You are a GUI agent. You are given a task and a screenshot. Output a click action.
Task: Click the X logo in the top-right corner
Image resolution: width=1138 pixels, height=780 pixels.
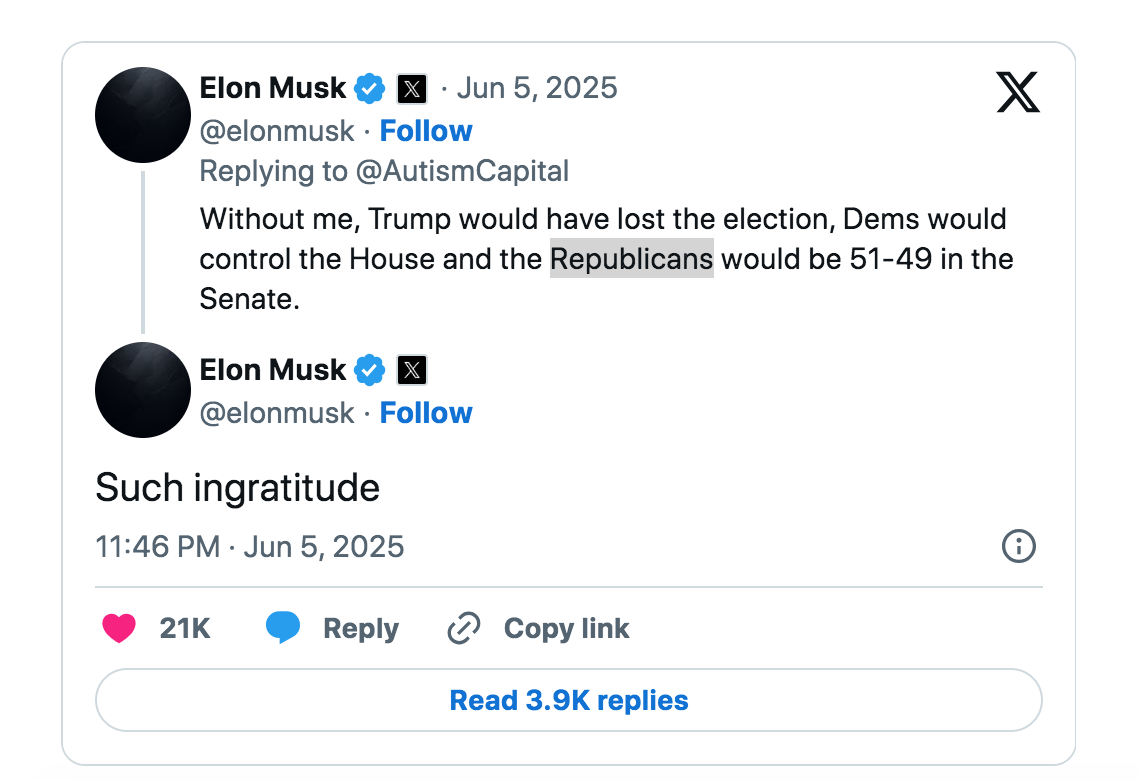1018,93
